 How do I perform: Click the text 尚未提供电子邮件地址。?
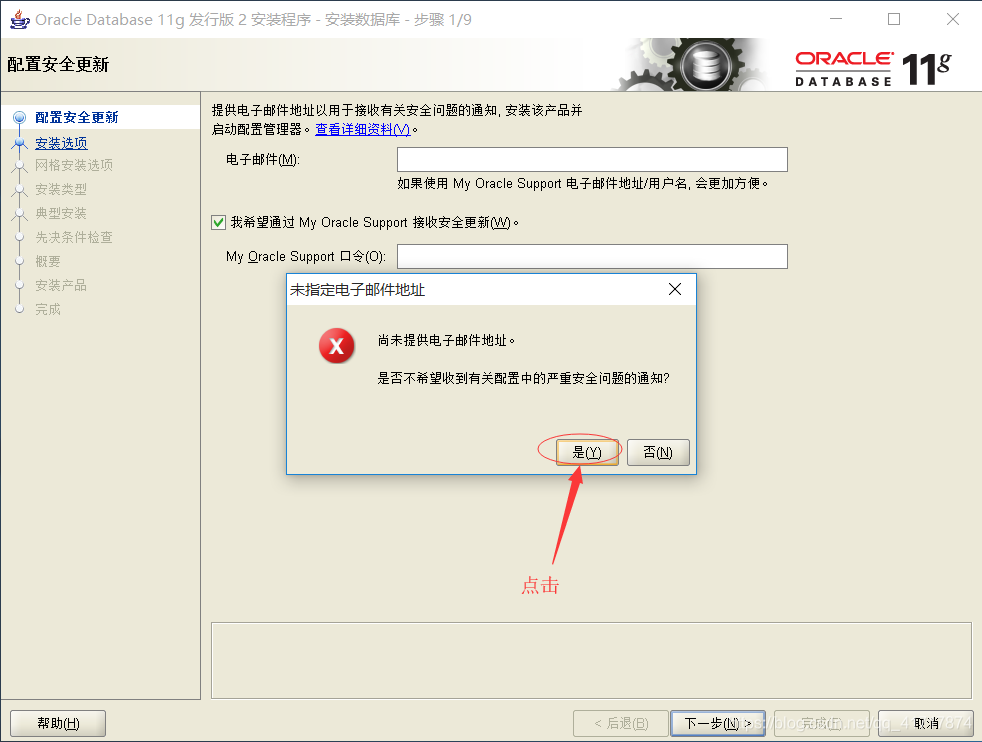[x=447, y=341]
